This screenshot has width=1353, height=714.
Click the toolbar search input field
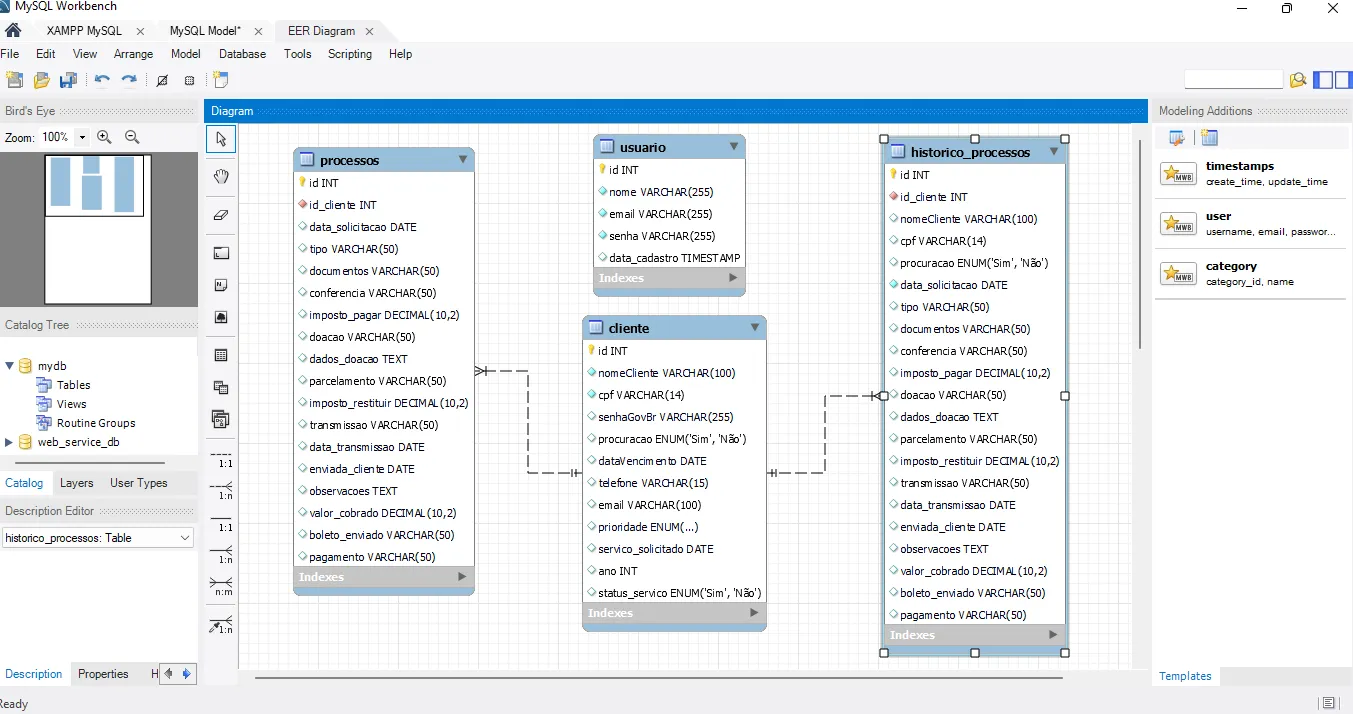[1234, 80]
